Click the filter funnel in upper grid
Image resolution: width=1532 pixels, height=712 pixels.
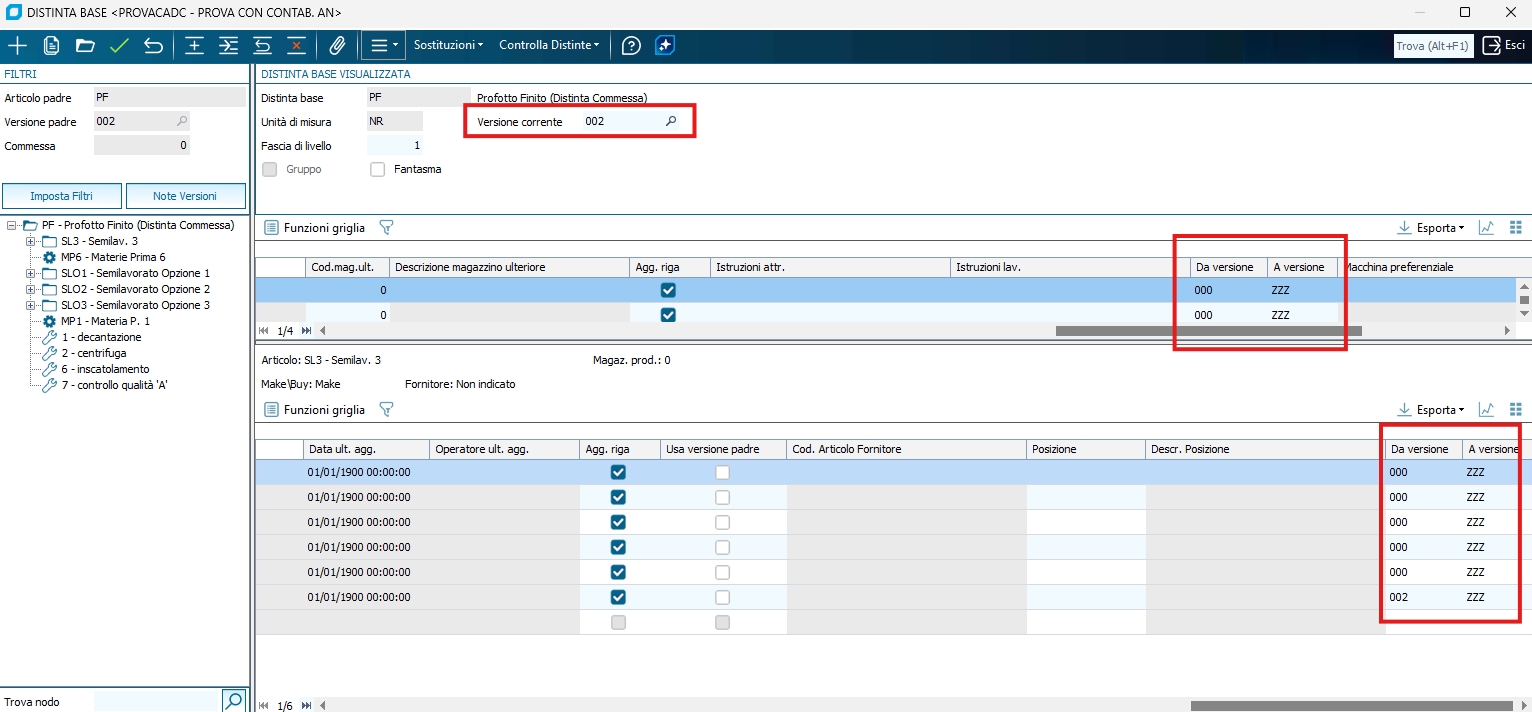pos(386,228)
